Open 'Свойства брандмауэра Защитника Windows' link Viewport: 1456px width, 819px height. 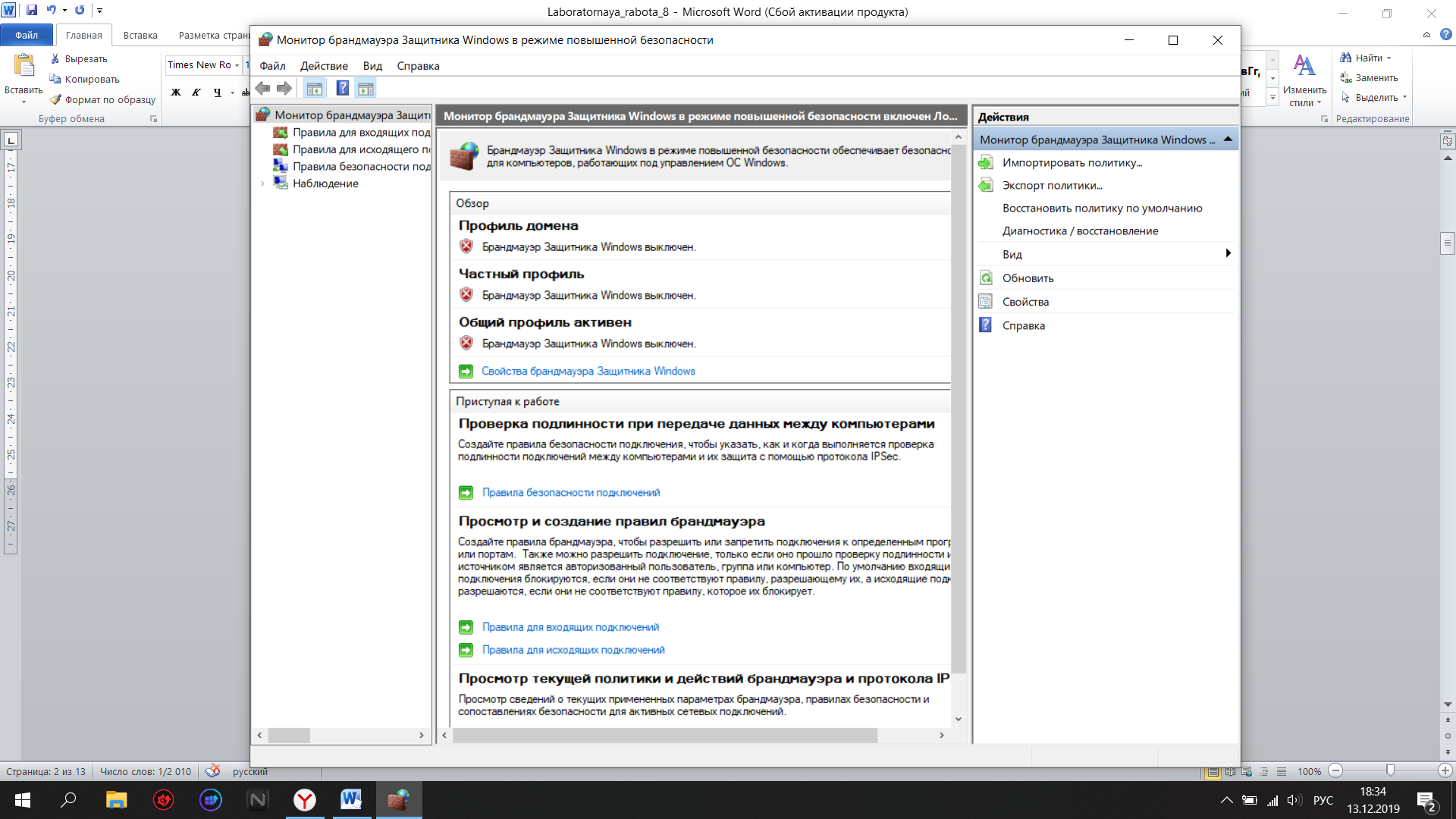(x=588, y=371)
